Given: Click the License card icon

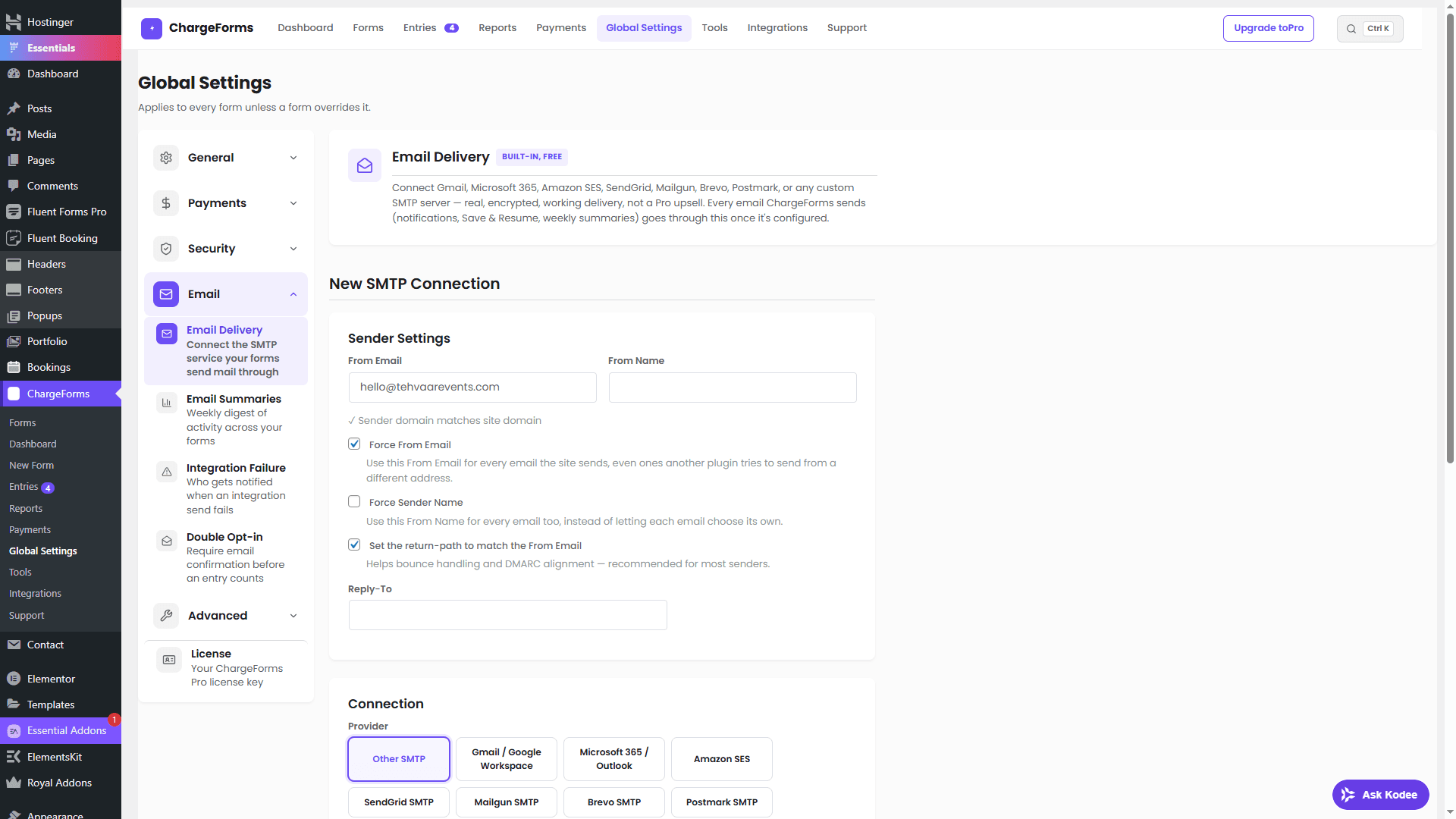Looking at the screenshot, I should pos(169,660).
